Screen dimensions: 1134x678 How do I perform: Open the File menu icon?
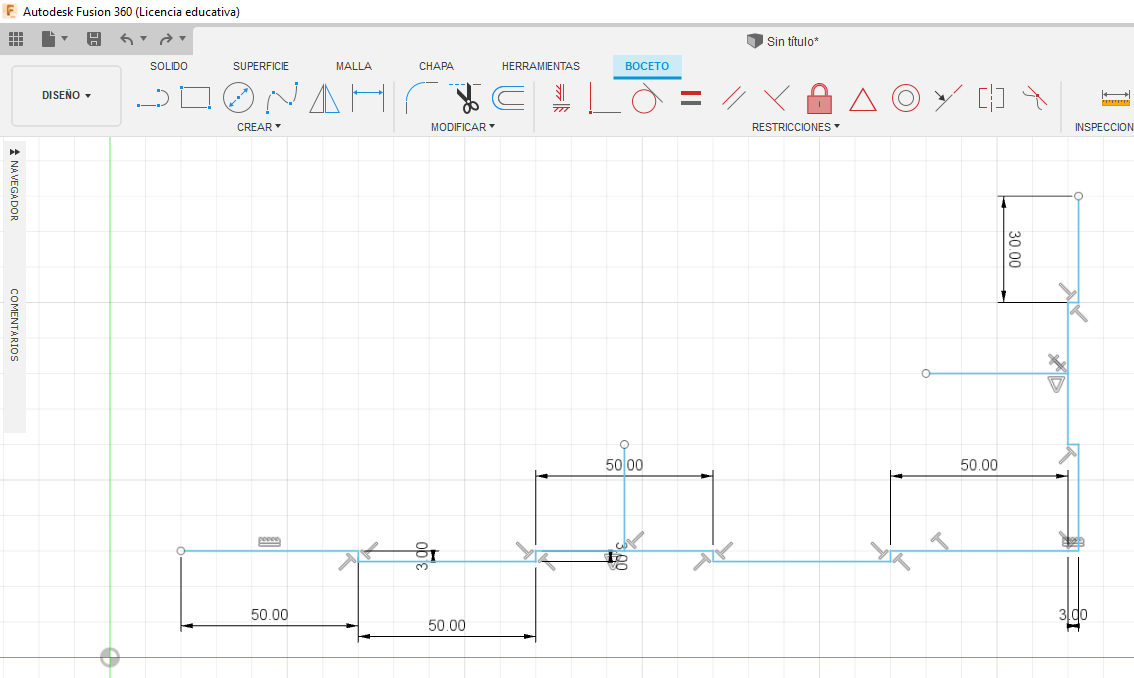[48, 39]
